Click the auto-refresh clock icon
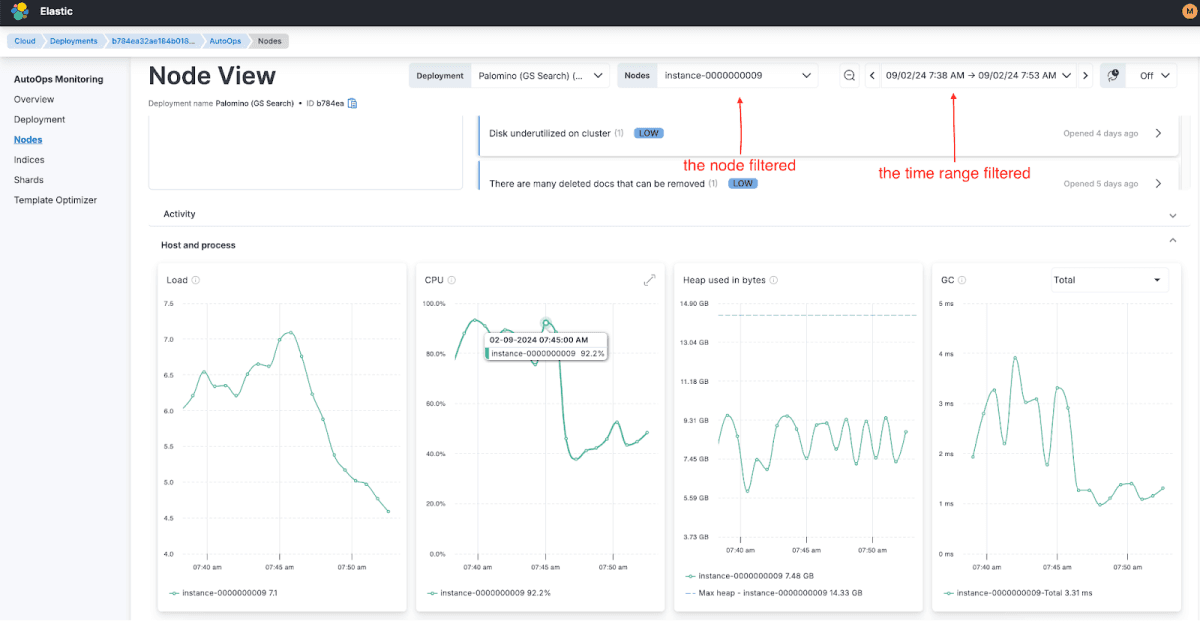 pos(1112,75)
